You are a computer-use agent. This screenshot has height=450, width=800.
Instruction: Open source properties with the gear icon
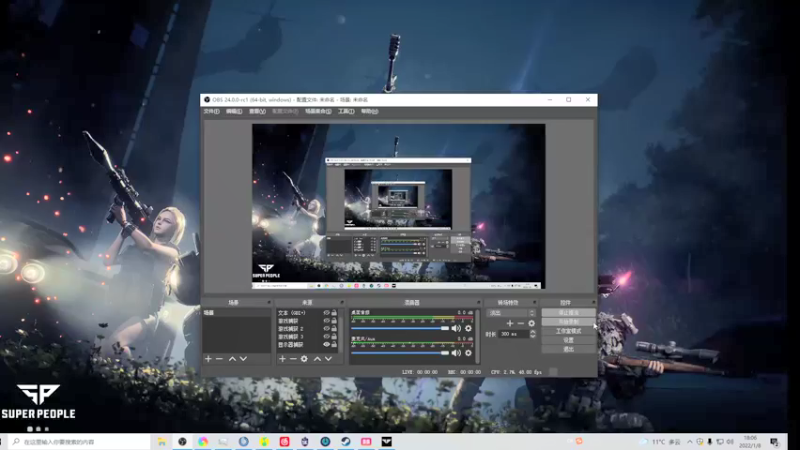coord(304,359)
